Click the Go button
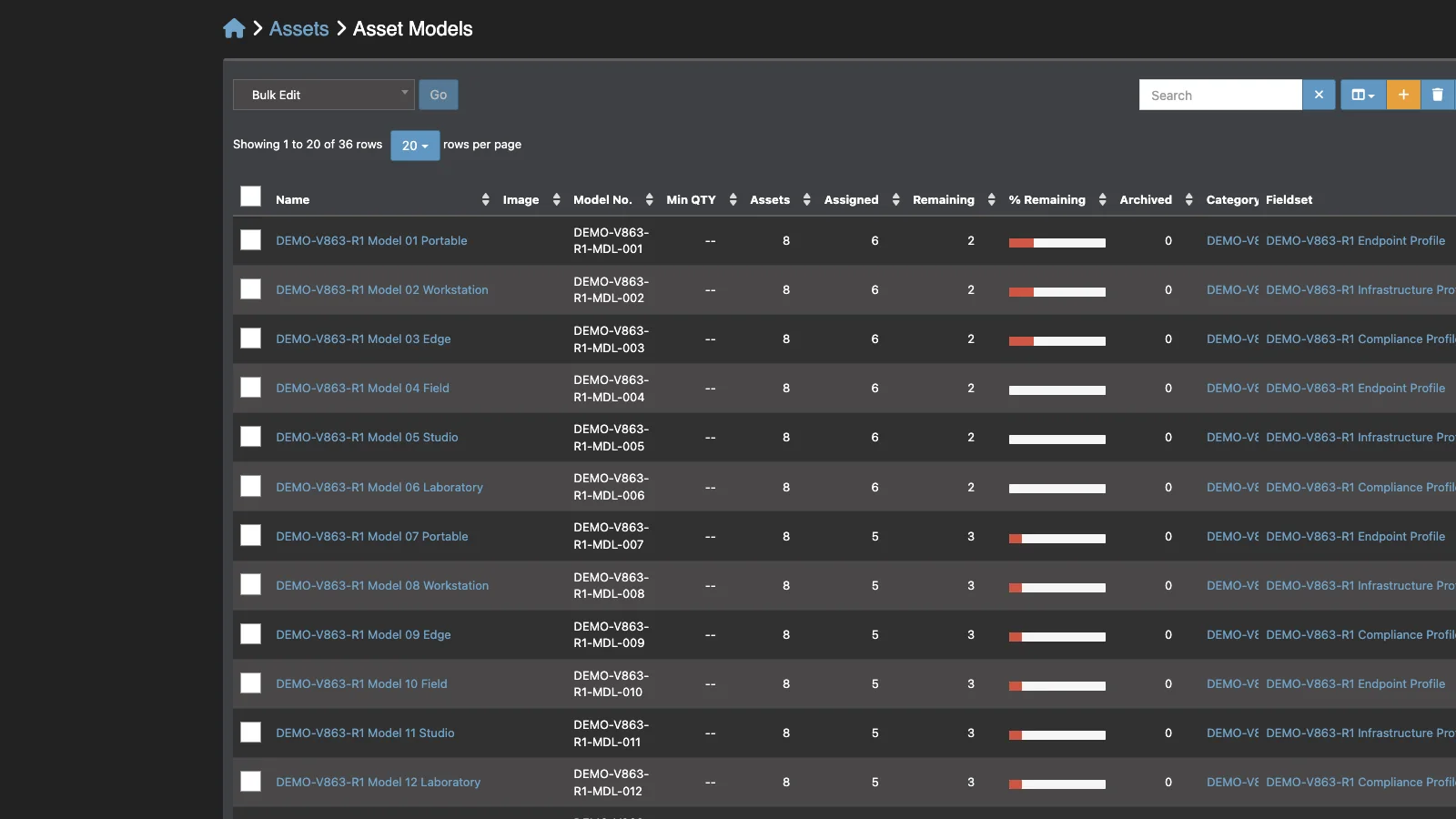 [439, 95]
